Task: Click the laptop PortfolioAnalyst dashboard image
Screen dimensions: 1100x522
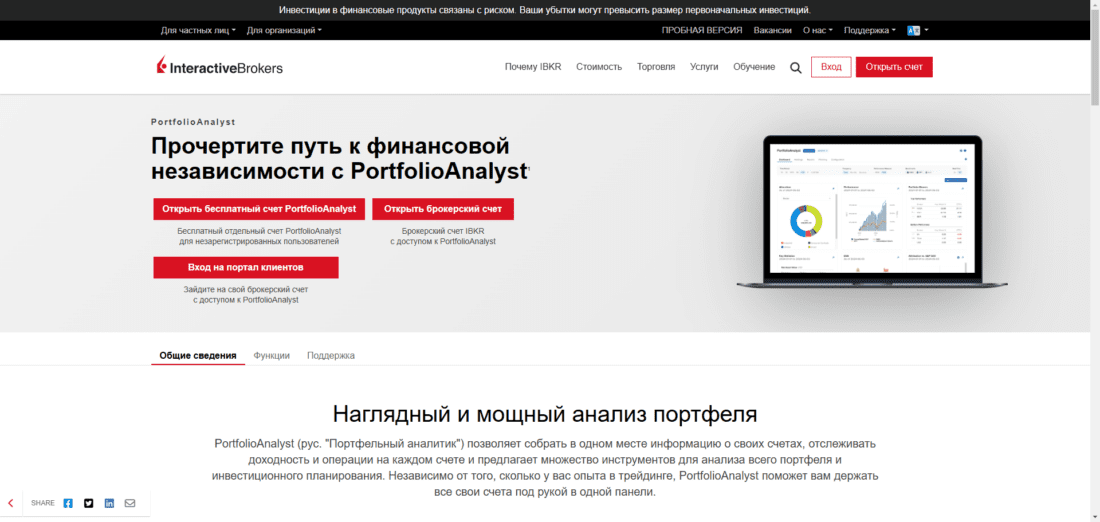Action: 872,212
